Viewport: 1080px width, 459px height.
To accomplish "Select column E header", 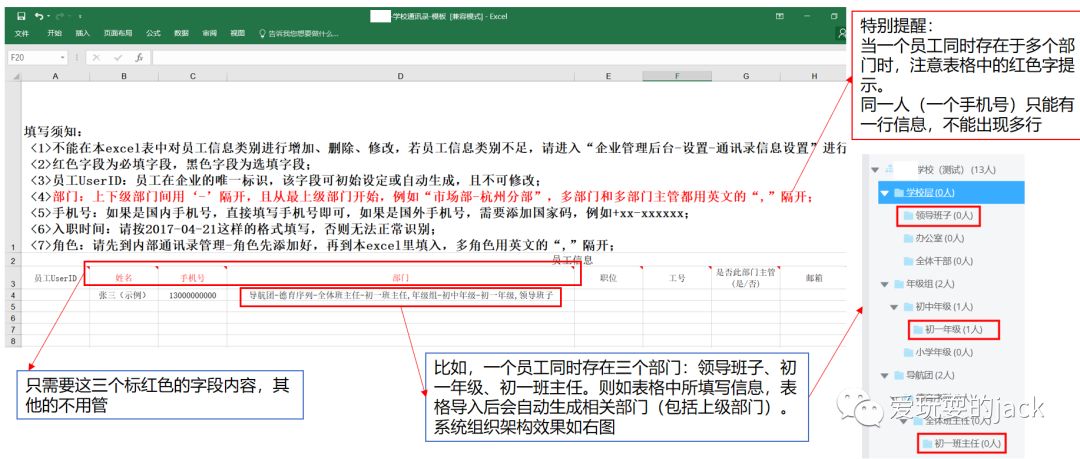I will [x=609, y=76].
